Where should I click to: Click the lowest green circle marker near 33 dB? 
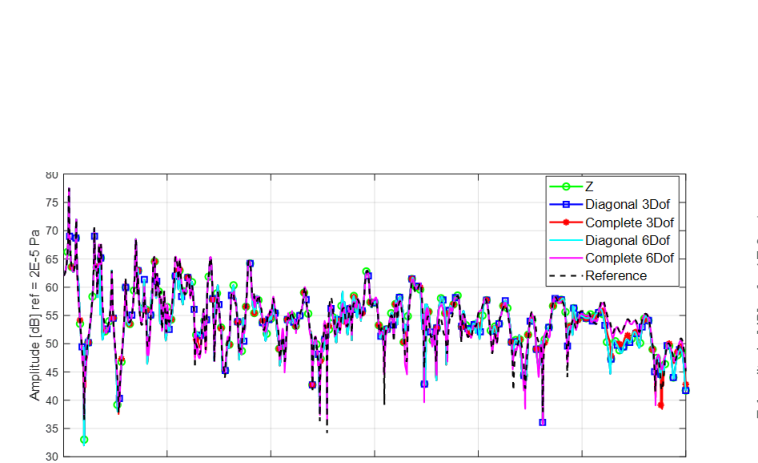(x=84, y=439)
